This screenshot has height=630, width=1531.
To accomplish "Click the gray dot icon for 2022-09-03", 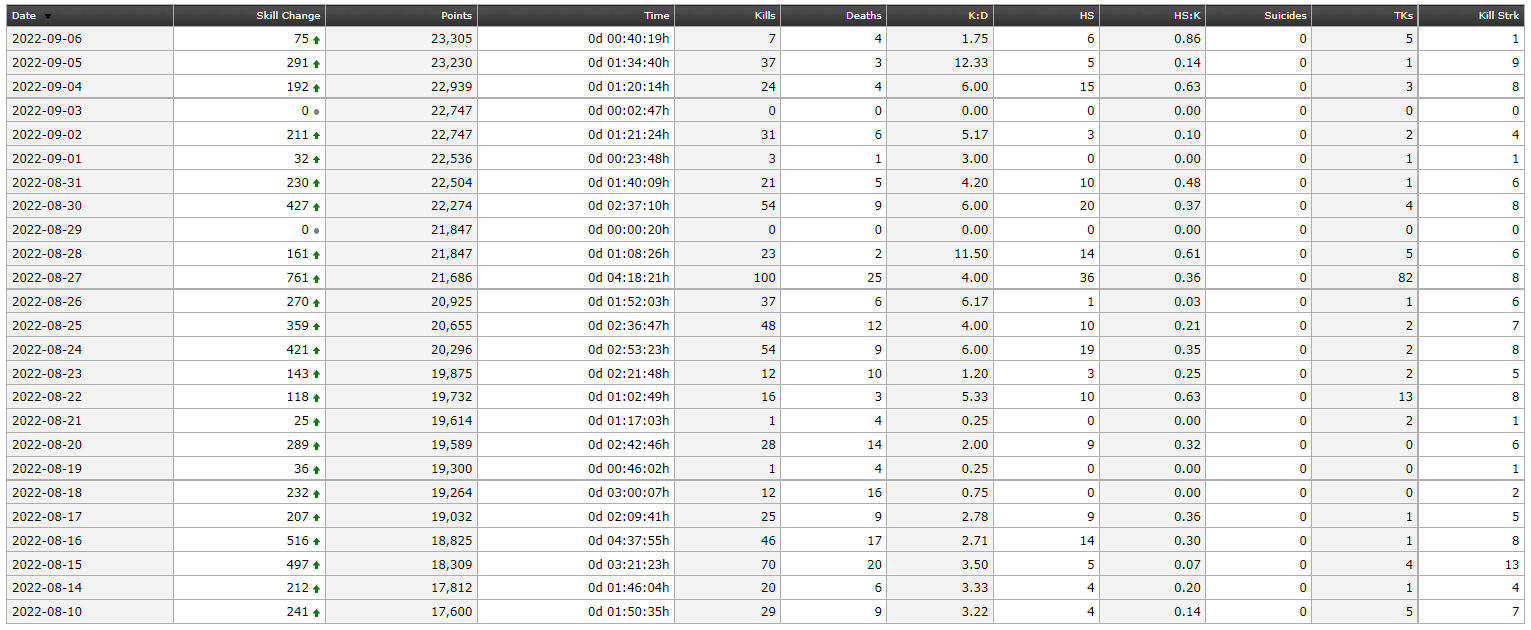I will point(317,111).
